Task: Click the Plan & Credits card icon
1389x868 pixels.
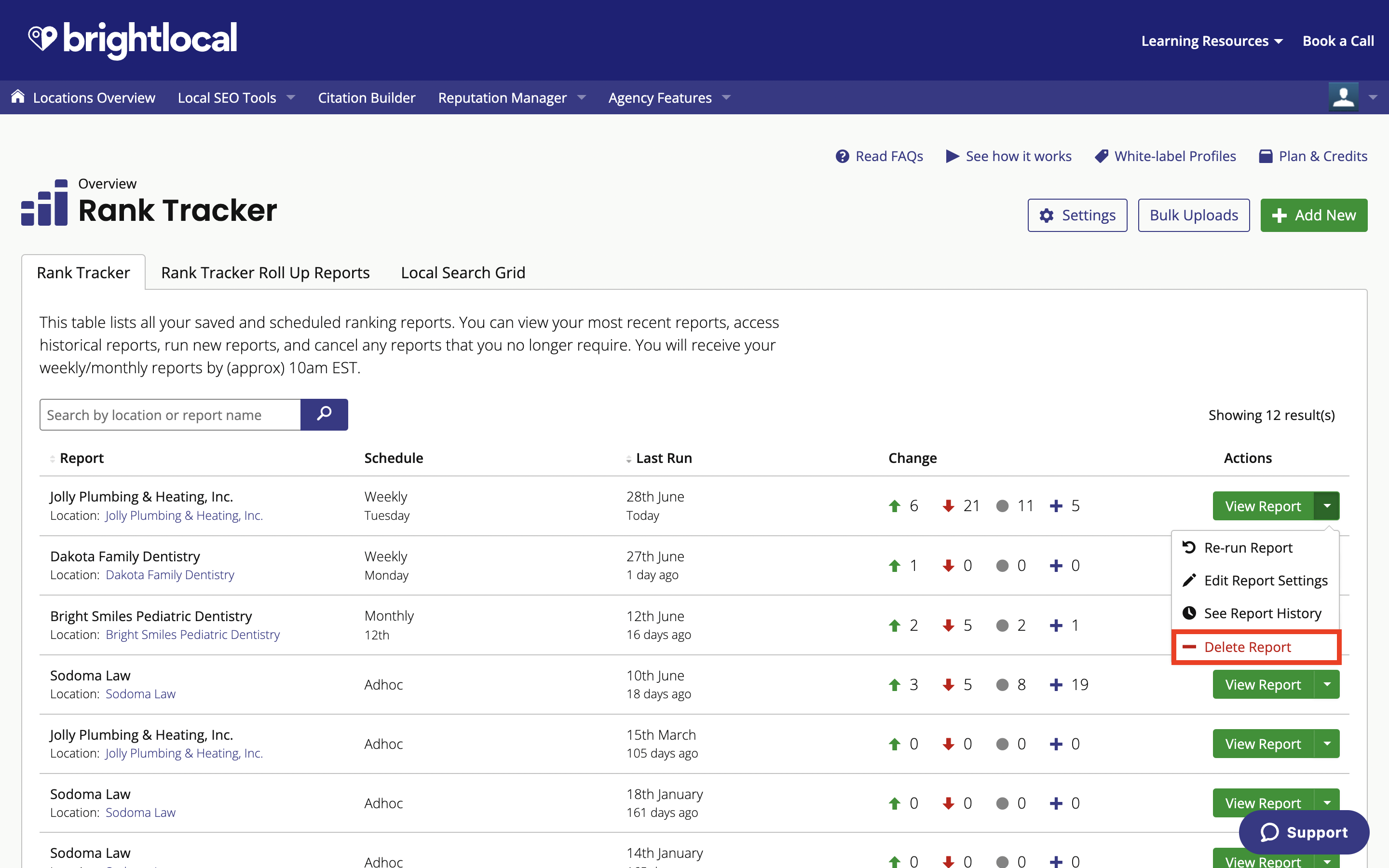Action: (x=1266, y=156)
